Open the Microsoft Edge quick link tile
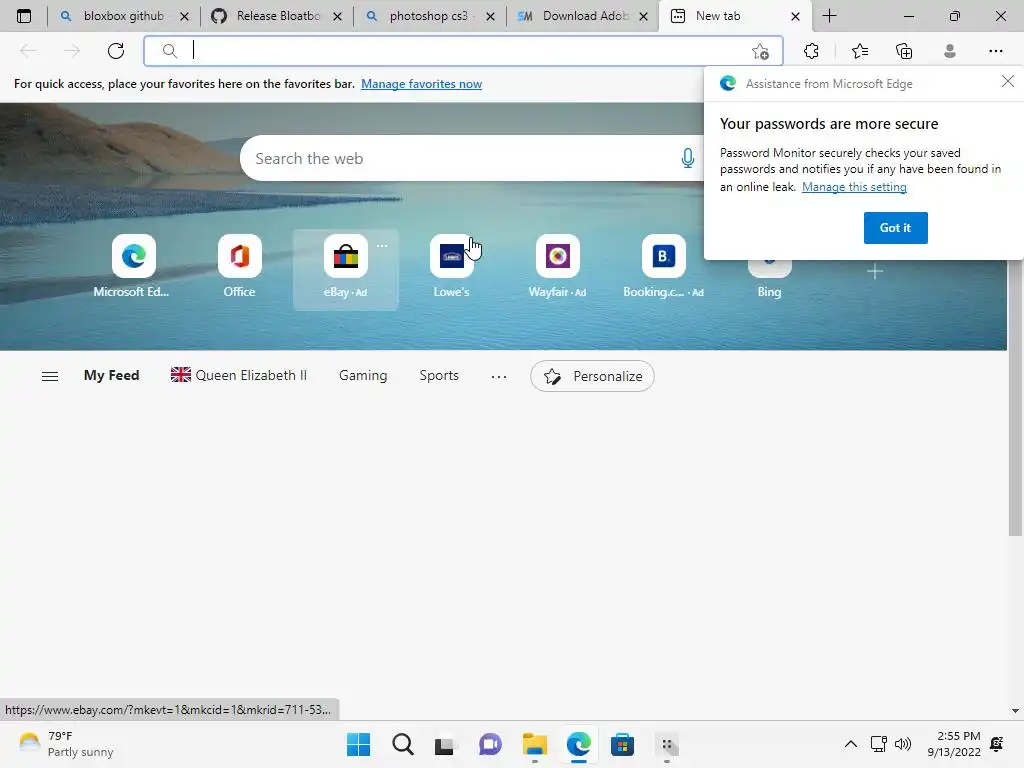Screen dimensions: 1024x768 pos(133,268)
